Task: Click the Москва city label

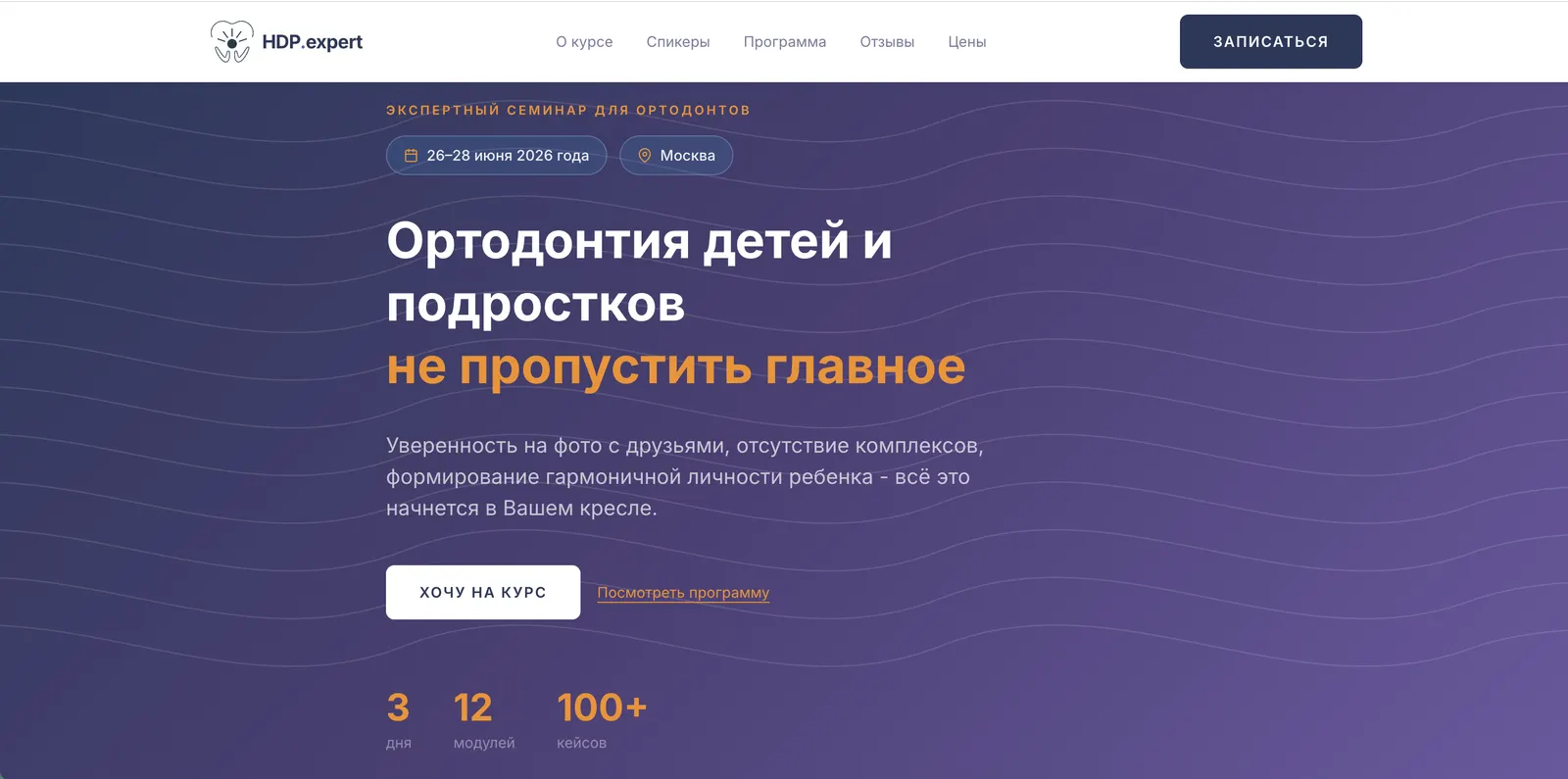Action: (688, 156)
